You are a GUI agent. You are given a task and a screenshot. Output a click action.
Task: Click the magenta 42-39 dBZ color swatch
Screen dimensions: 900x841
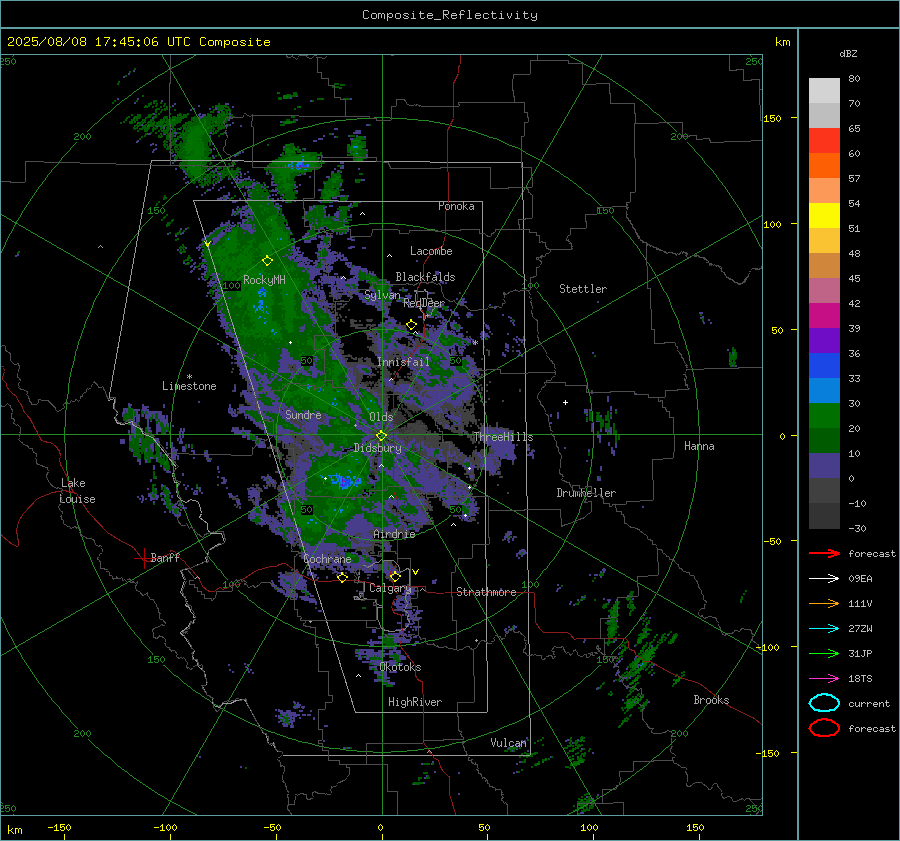(824, 316)
